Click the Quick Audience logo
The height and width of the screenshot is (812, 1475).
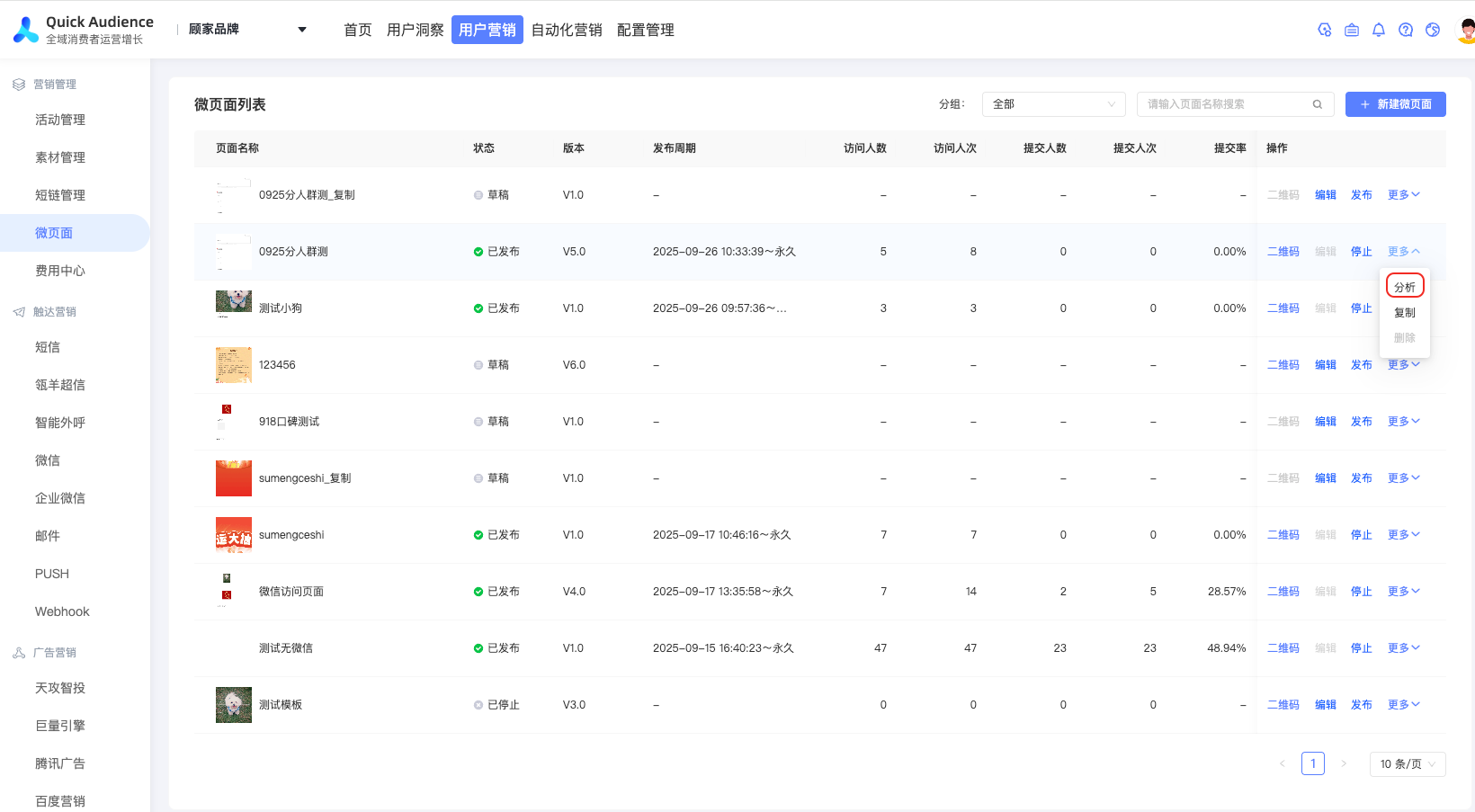click(x=26, y=30)
